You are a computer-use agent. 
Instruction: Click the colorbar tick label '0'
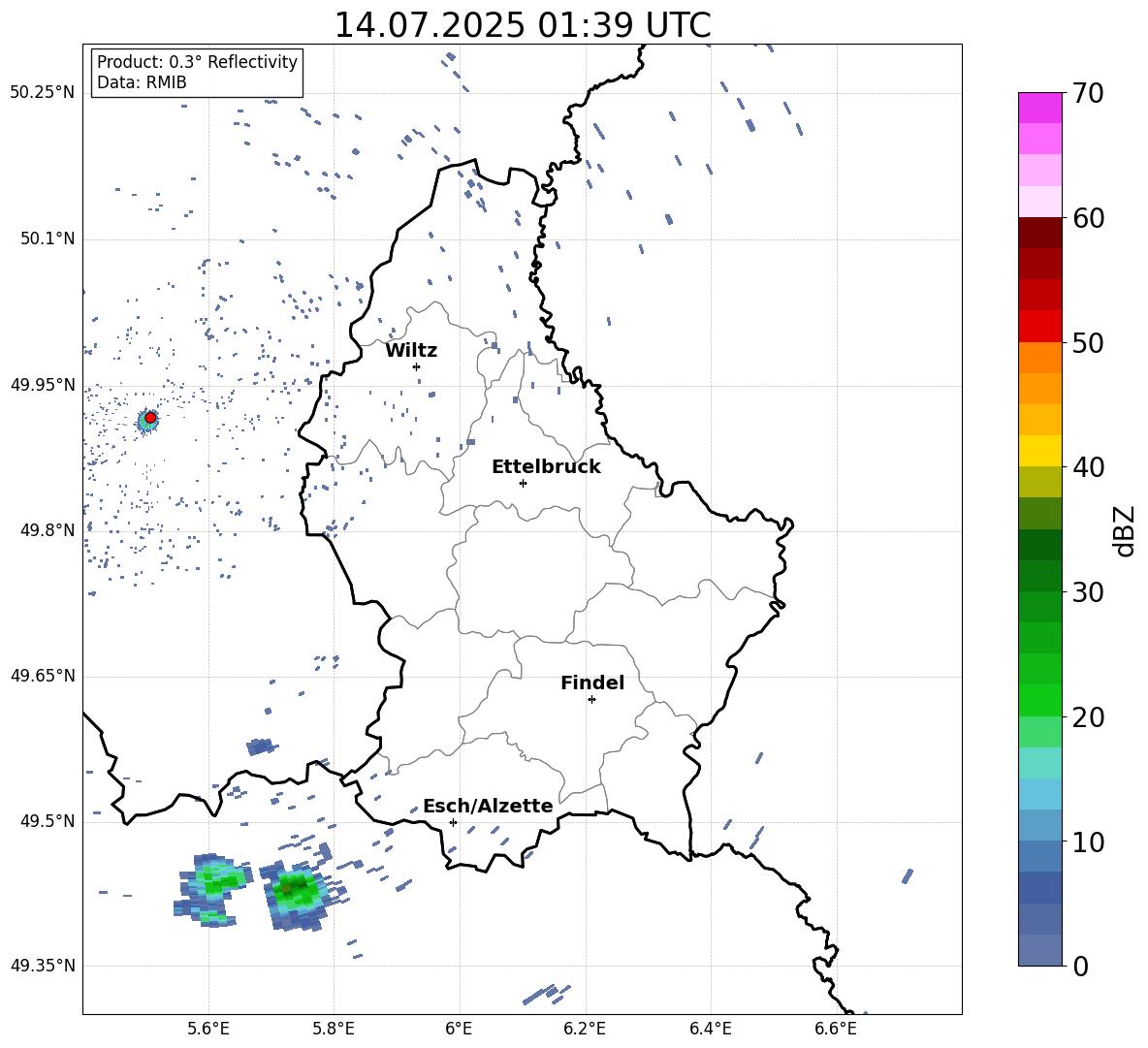pos(1081,967)
